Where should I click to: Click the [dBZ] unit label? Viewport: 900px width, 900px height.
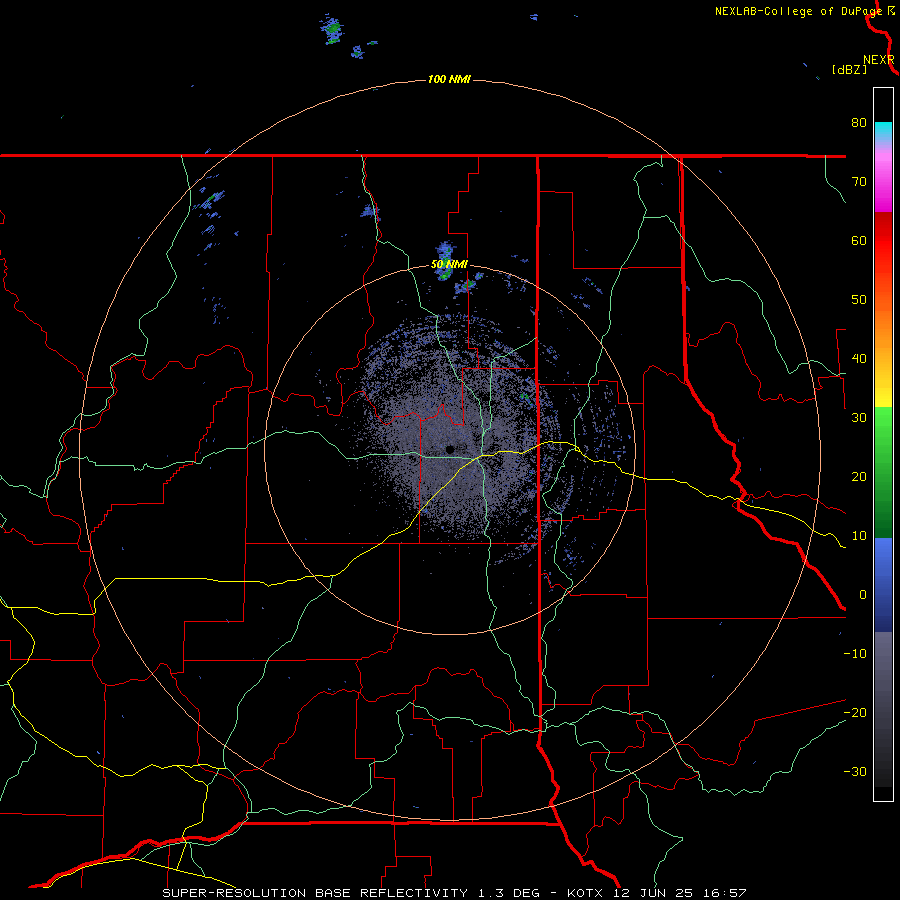click(849, 70)
